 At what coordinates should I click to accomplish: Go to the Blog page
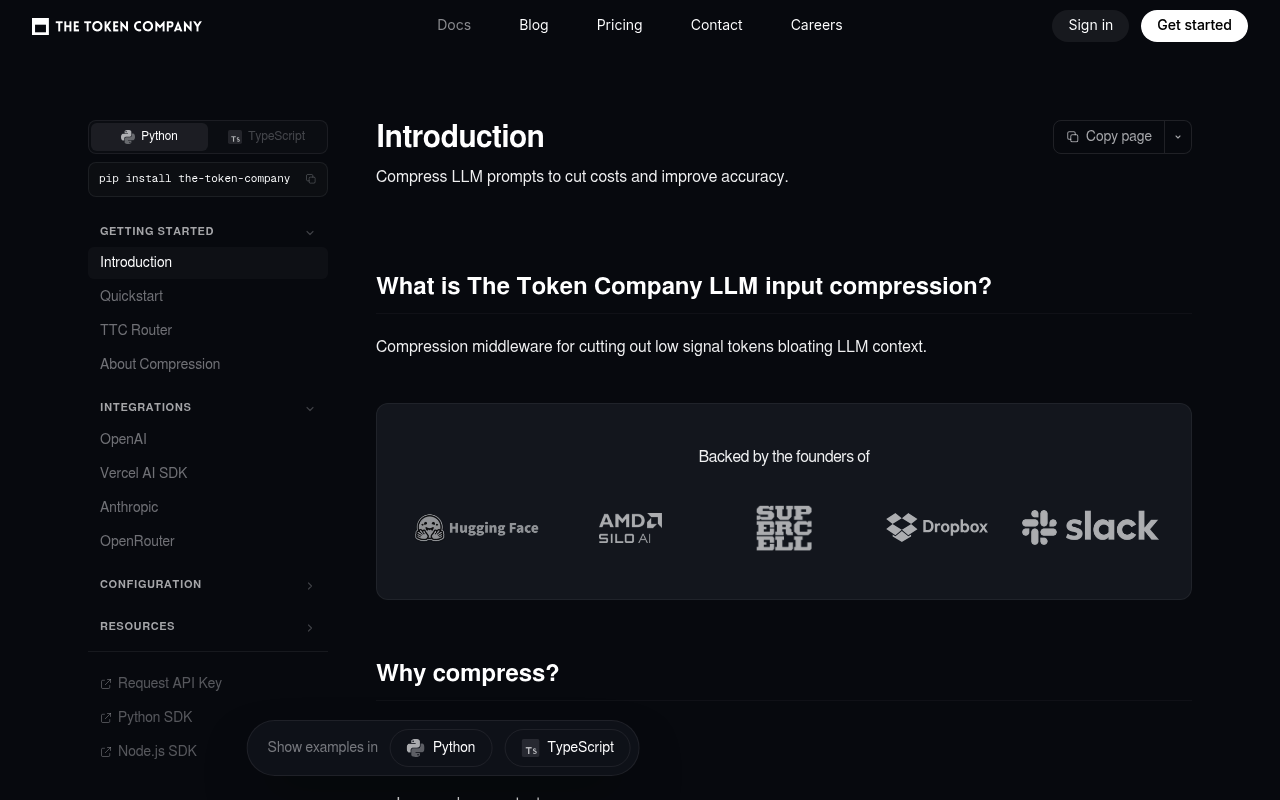(x=533, y=25)
